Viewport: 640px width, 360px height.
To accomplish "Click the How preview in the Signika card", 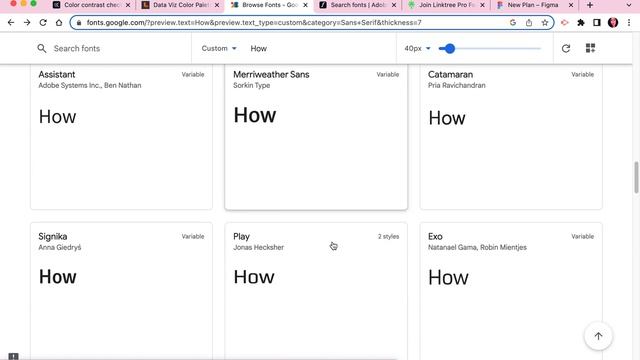I will point(58,277).
